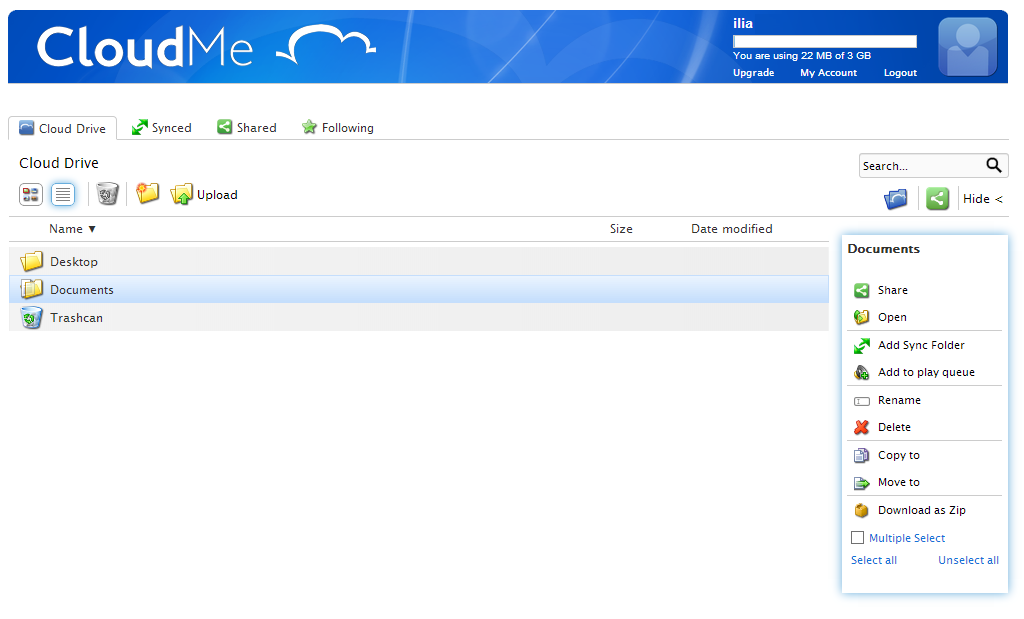Click the Size column header
The width and height of the screenshot is (1024, 619).
[621, 229]
